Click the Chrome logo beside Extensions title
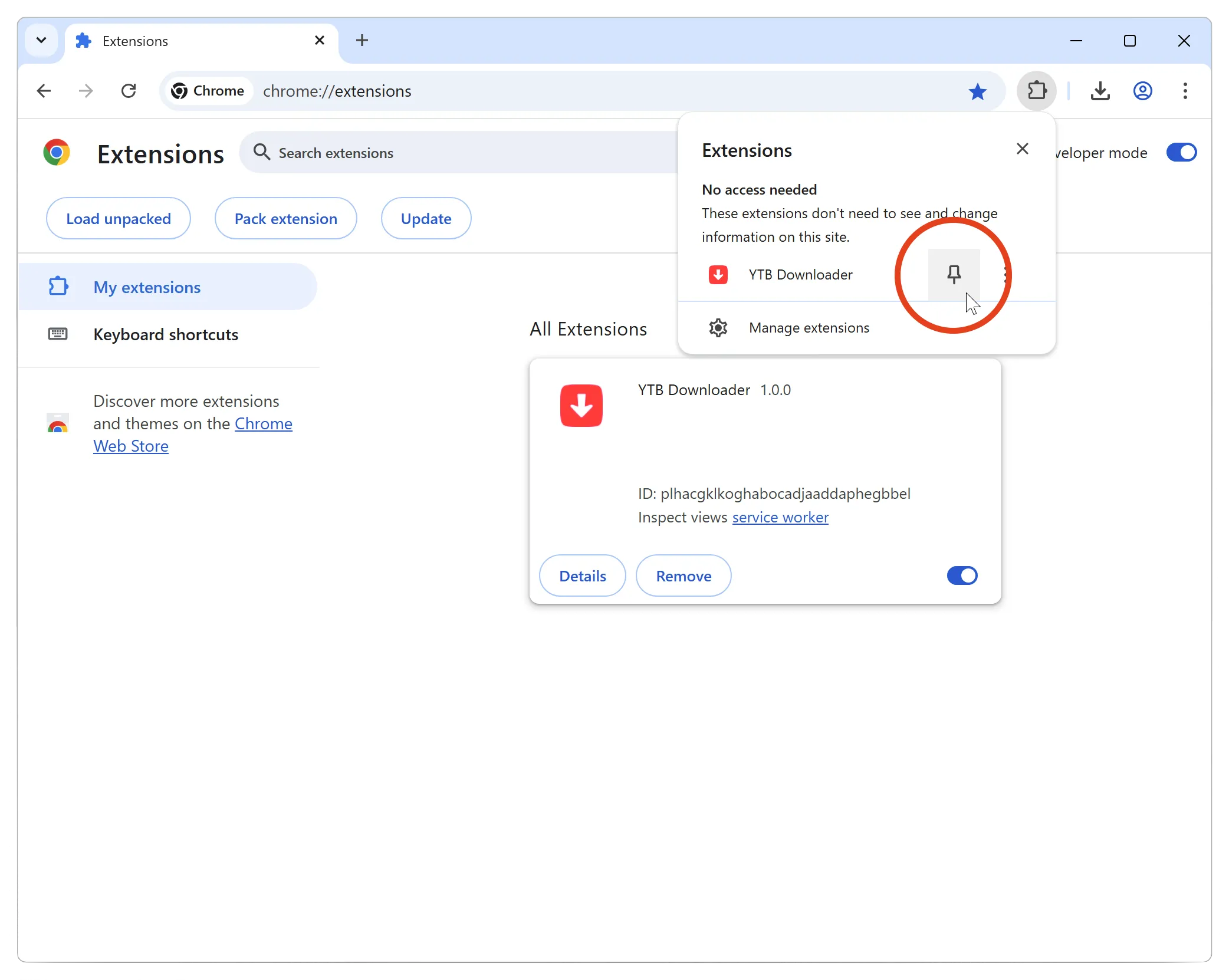1229x980 pixels. (x=57, y=153)
